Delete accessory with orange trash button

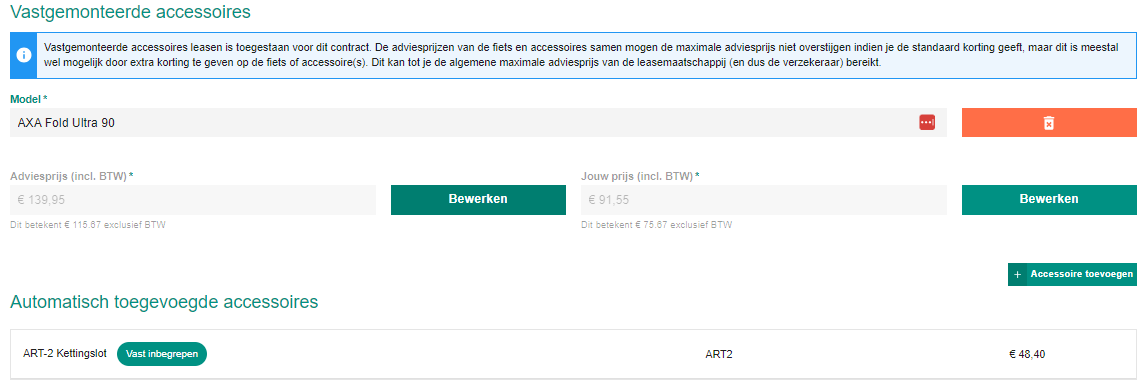pos(1049,123)
